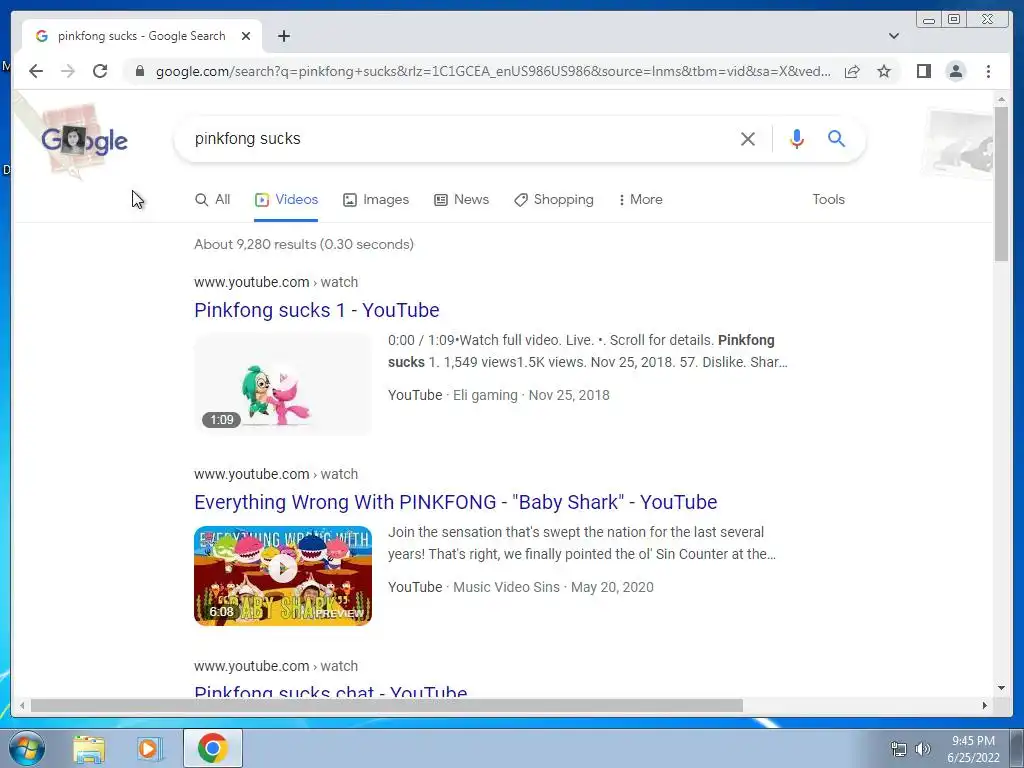The height and width of the screenshot is (768, 1024).
Task: View site information via lock icon
Action: [140, 71]
